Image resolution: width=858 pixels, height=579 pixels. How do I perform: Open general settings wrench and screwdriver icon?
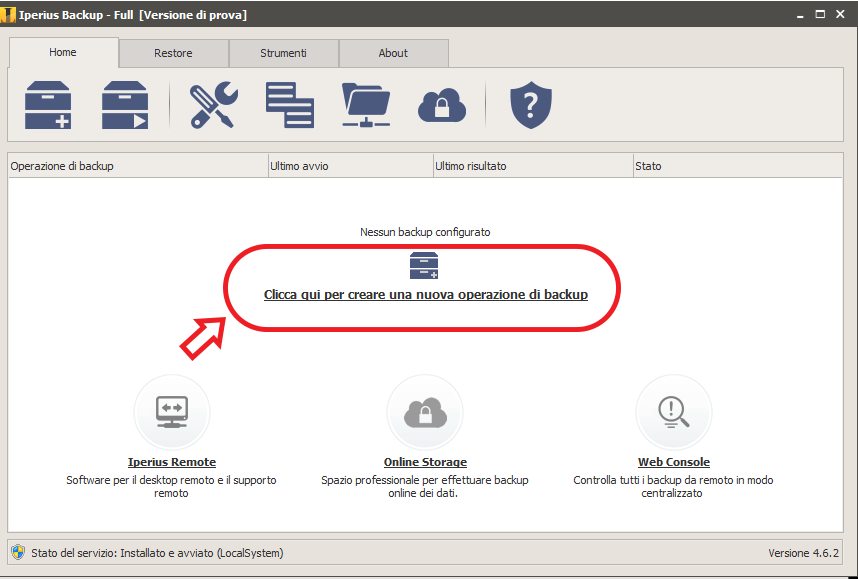pos(213,105)
